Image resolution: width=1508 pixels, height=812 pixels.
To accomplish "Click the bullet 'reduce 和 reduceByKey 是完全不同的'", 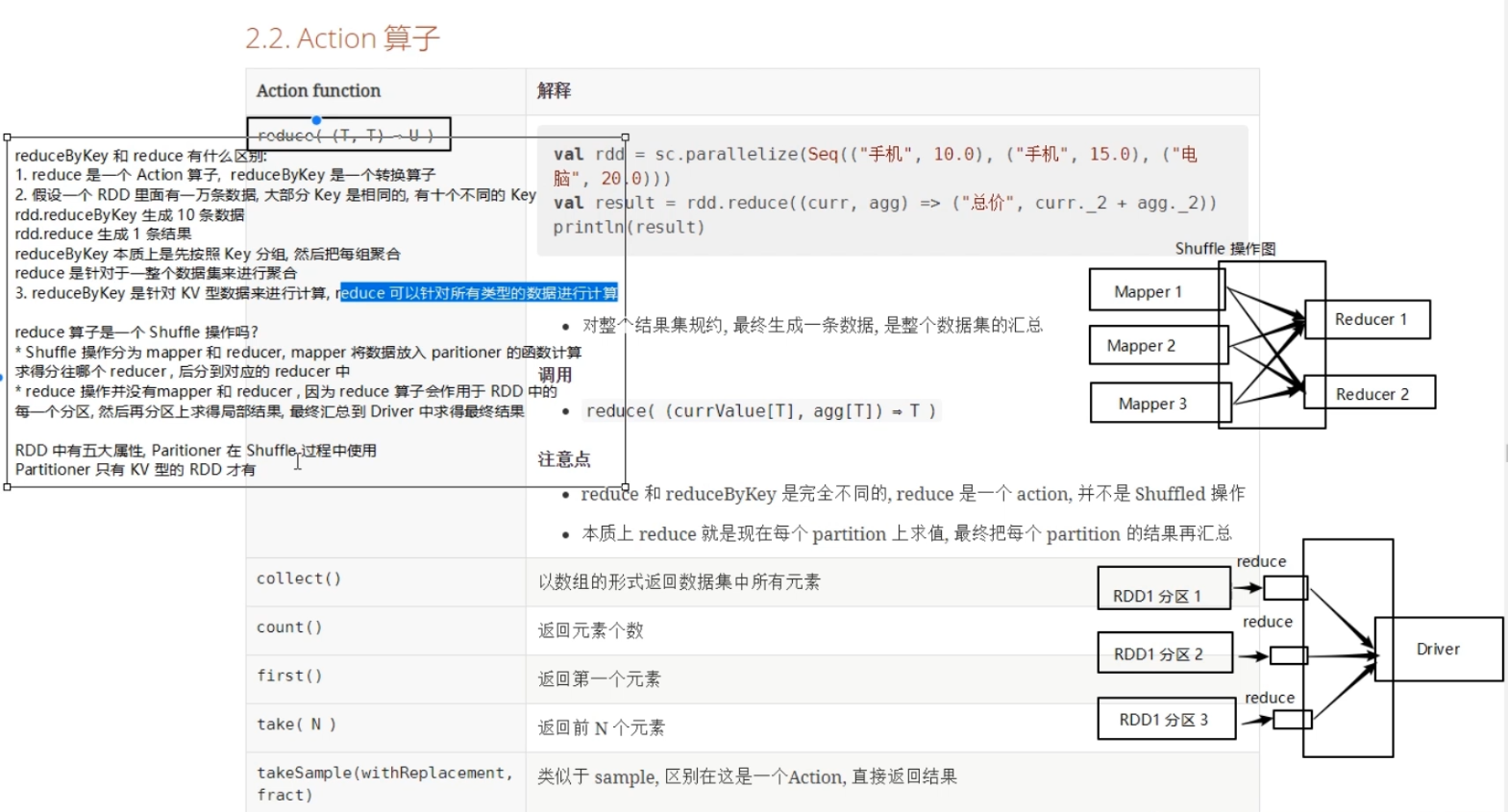I will pos(912,494).
